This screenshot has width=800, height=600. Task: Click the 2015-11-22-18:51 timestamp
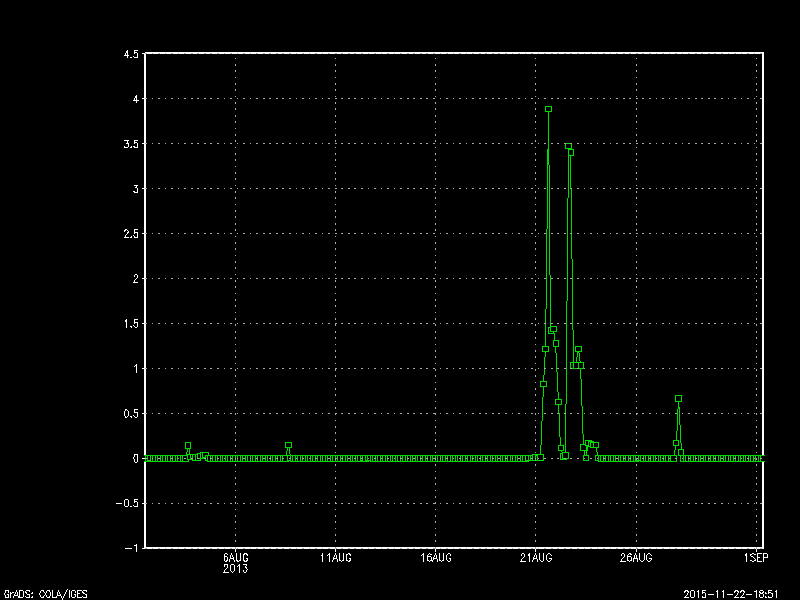pyautogui.click(x=731, y=594)
